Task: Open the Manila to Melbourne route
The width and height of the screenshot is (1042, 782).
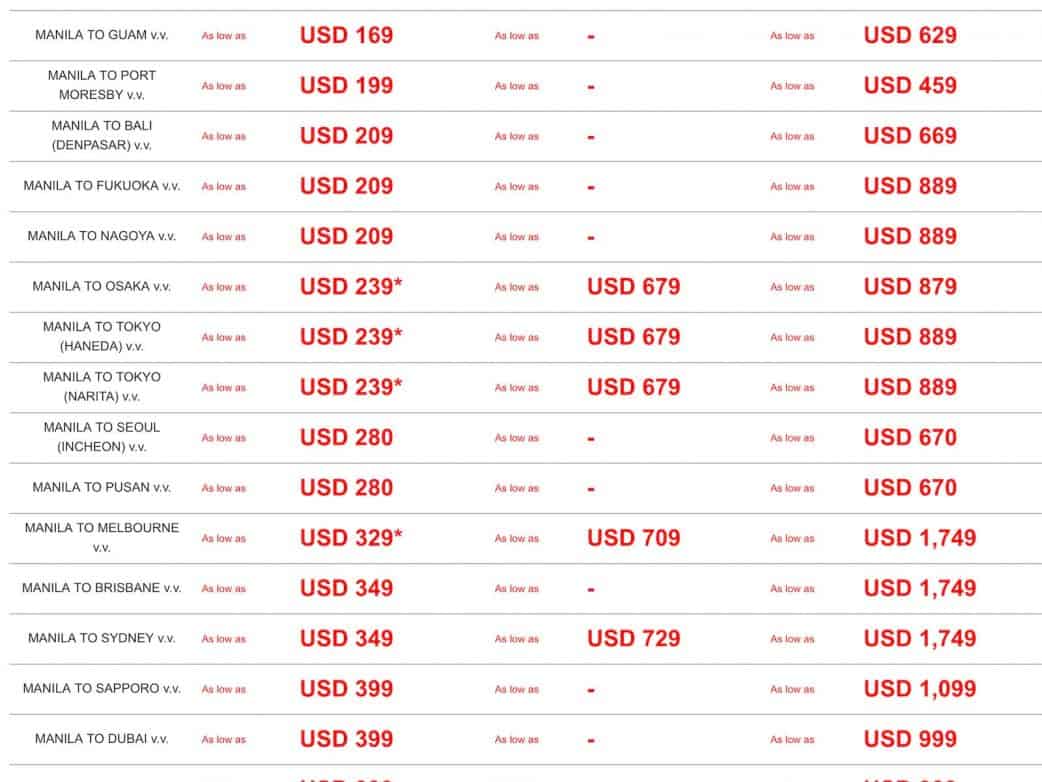Action: (101, 538)
